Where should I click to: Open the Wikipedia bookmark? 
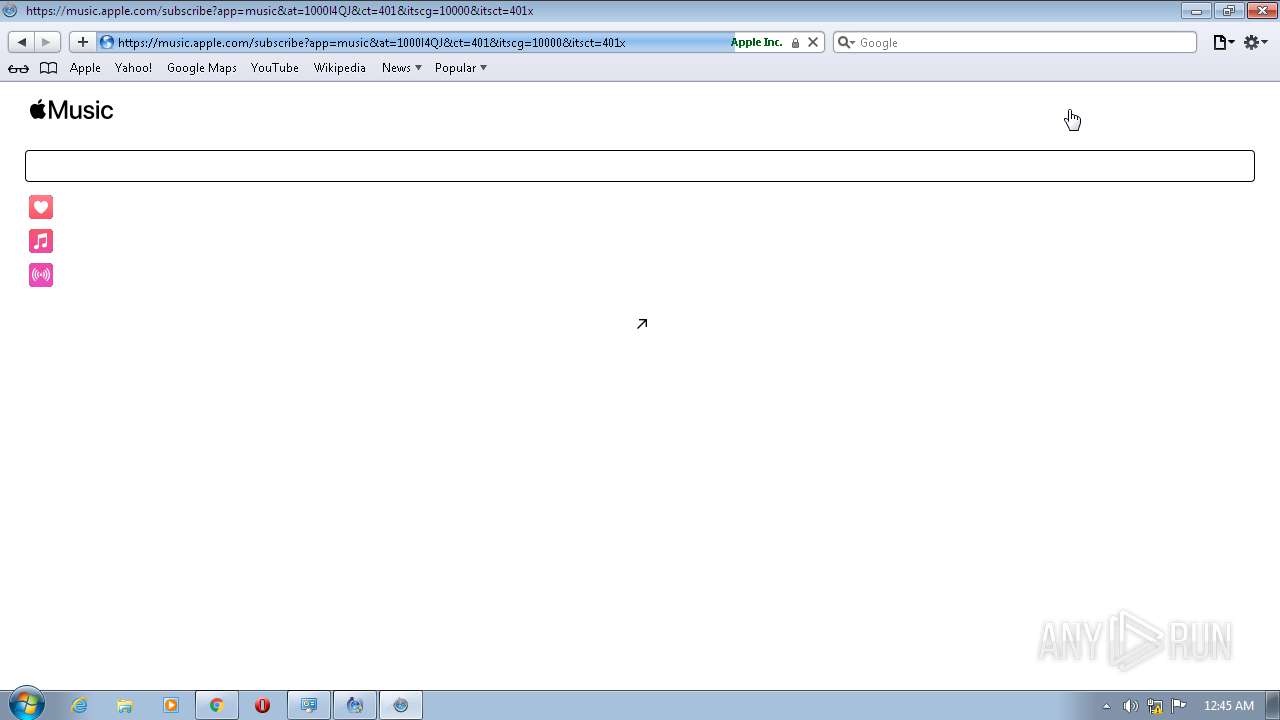coord(340,68)
